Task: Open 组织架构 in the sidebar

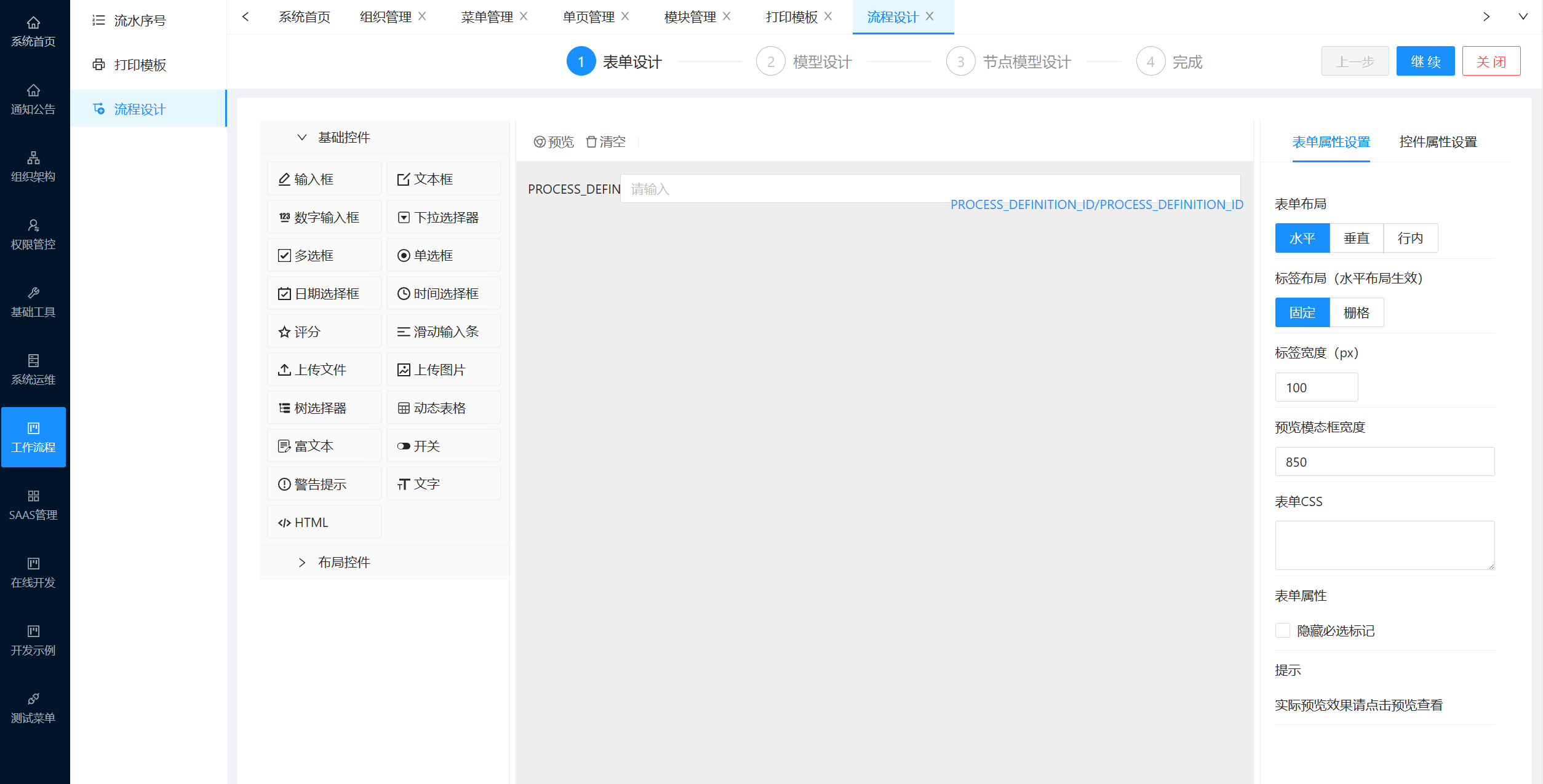Action: coord(33,167)
